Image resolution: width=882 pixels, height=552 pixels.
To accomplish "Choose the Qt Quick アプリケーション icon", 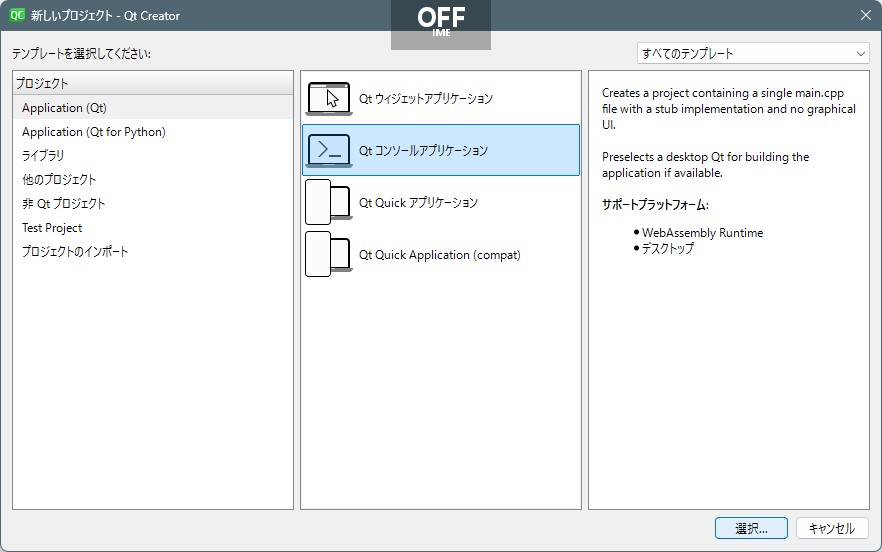I will tap(329, 203).
